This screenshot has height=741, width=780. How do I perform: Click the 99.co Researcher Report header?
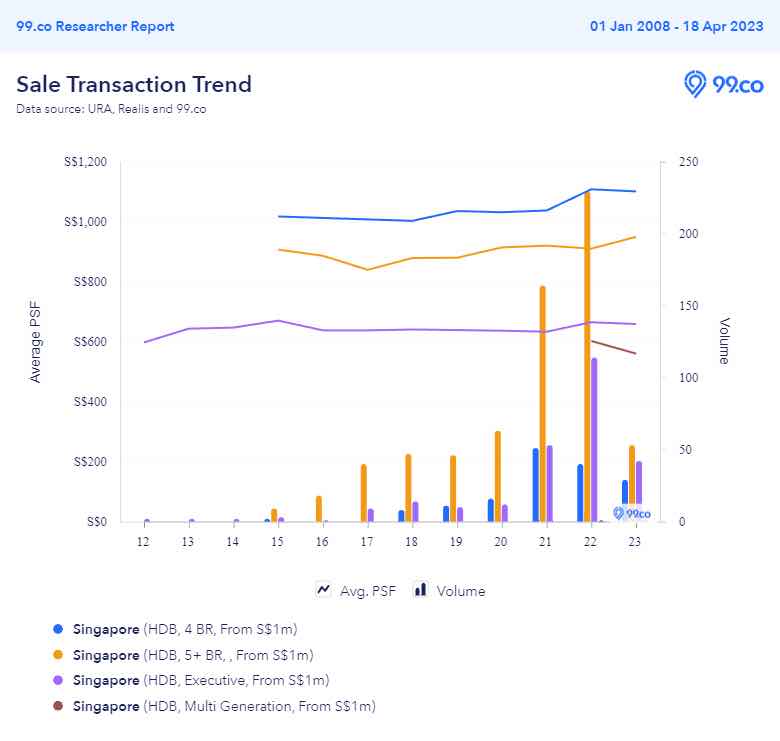(95, 26)
